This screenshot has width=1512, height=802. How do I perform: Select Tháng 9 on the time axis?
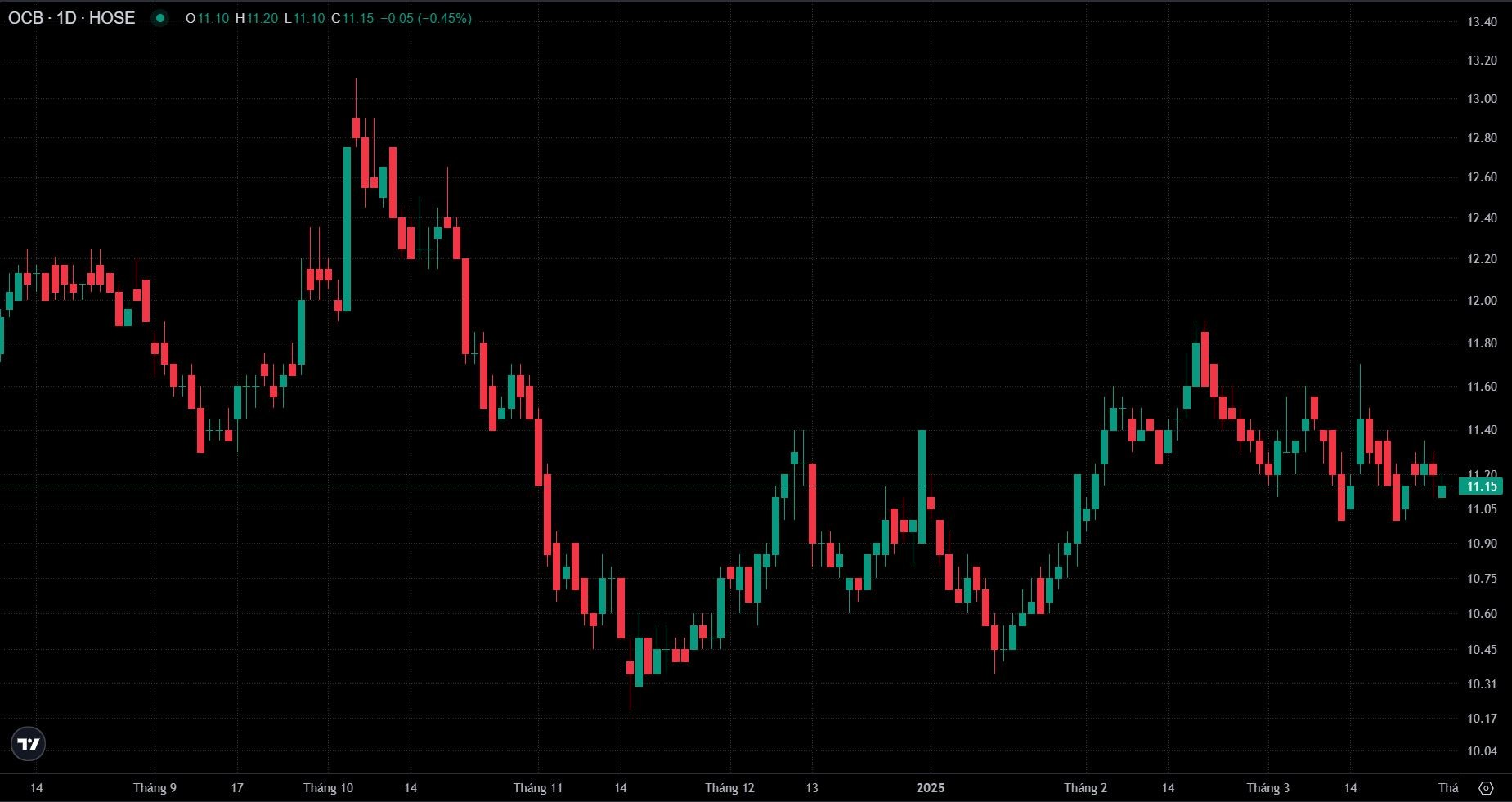coord(155,788)
